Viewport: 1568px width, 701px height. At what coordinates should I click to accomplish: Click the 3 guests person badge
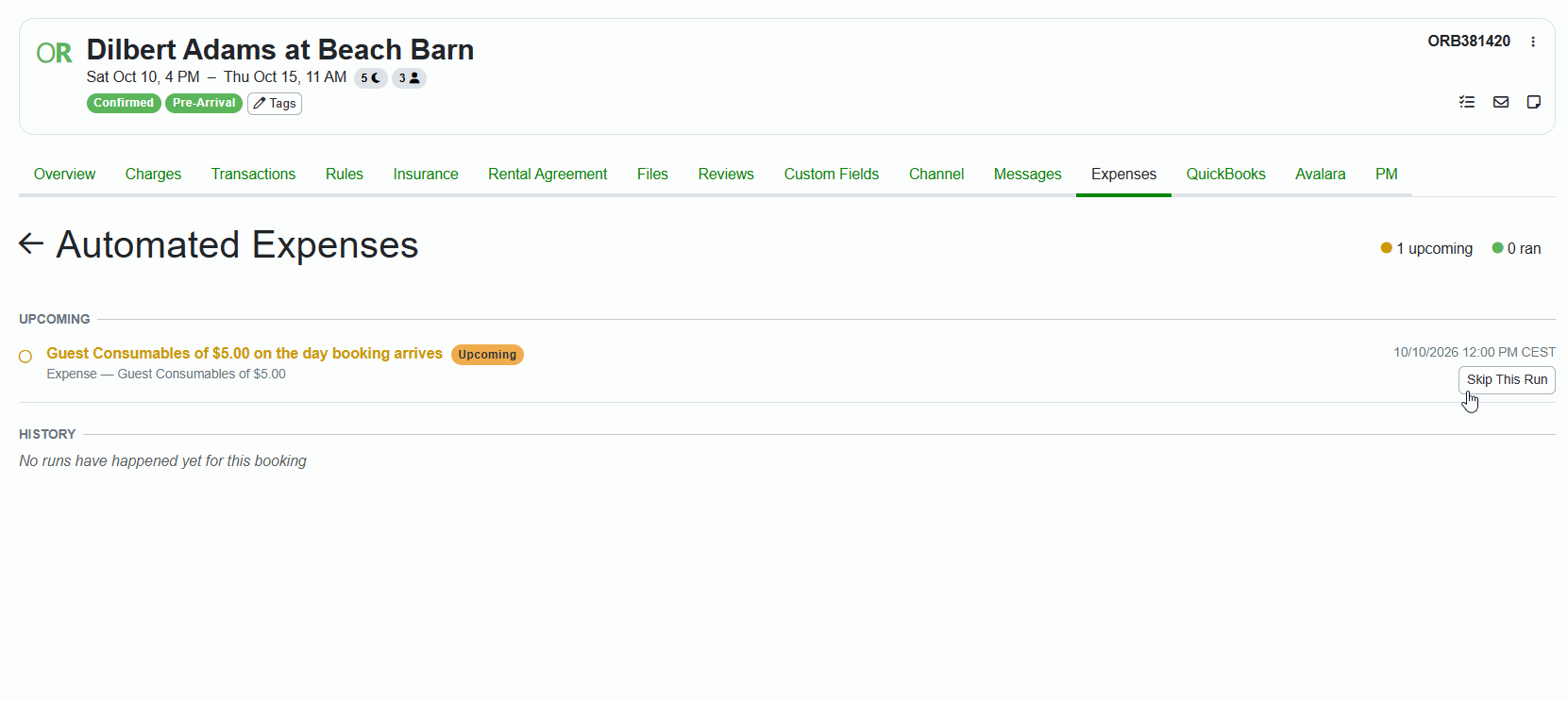[x=409, y=78]
